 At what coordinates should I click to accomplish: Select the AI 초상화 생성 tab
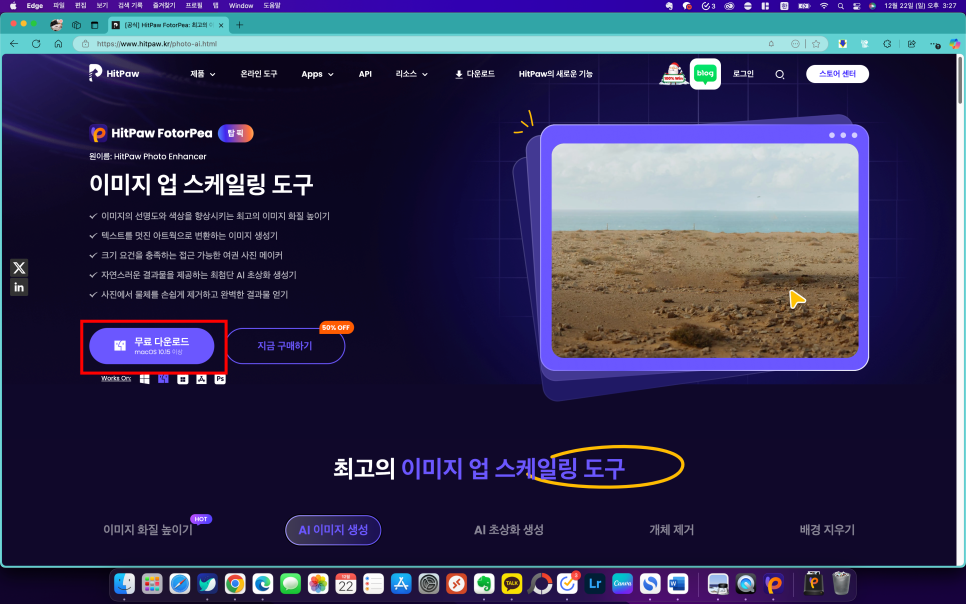tap(509, 530)
